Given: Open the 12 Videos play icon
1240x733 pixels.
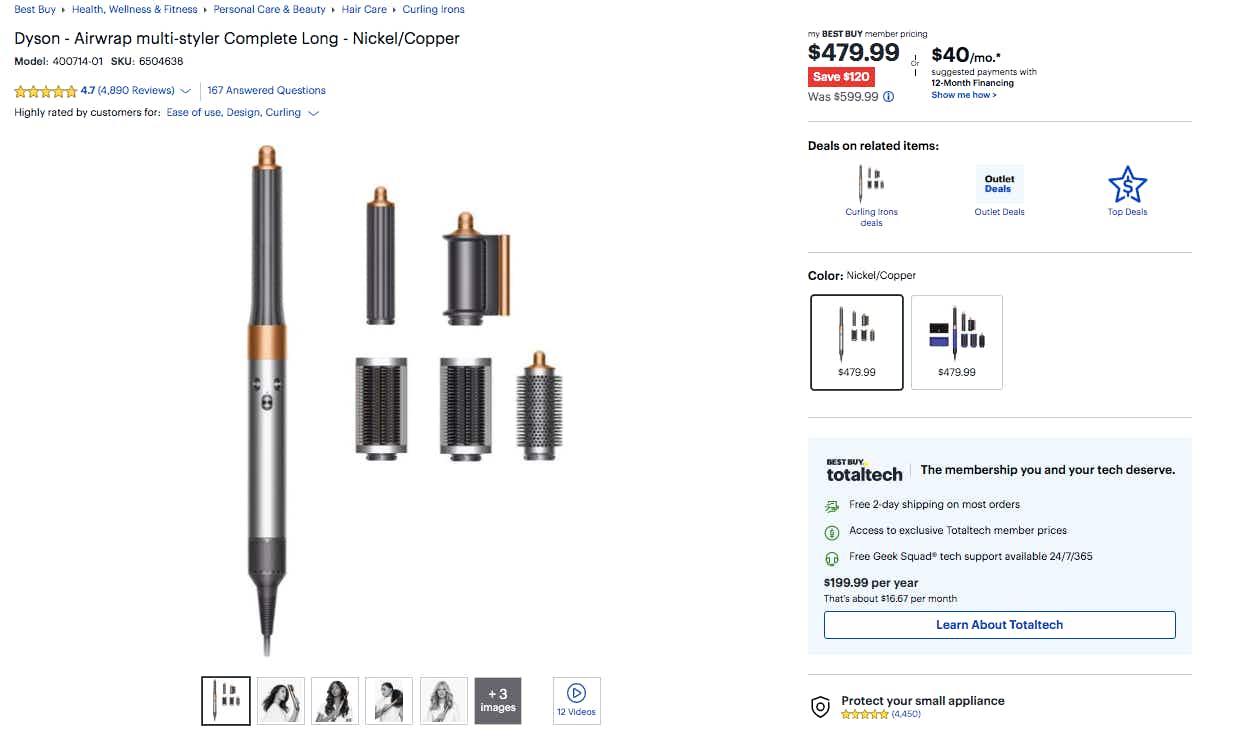Looking at the screenshot, I should point(576,694).
